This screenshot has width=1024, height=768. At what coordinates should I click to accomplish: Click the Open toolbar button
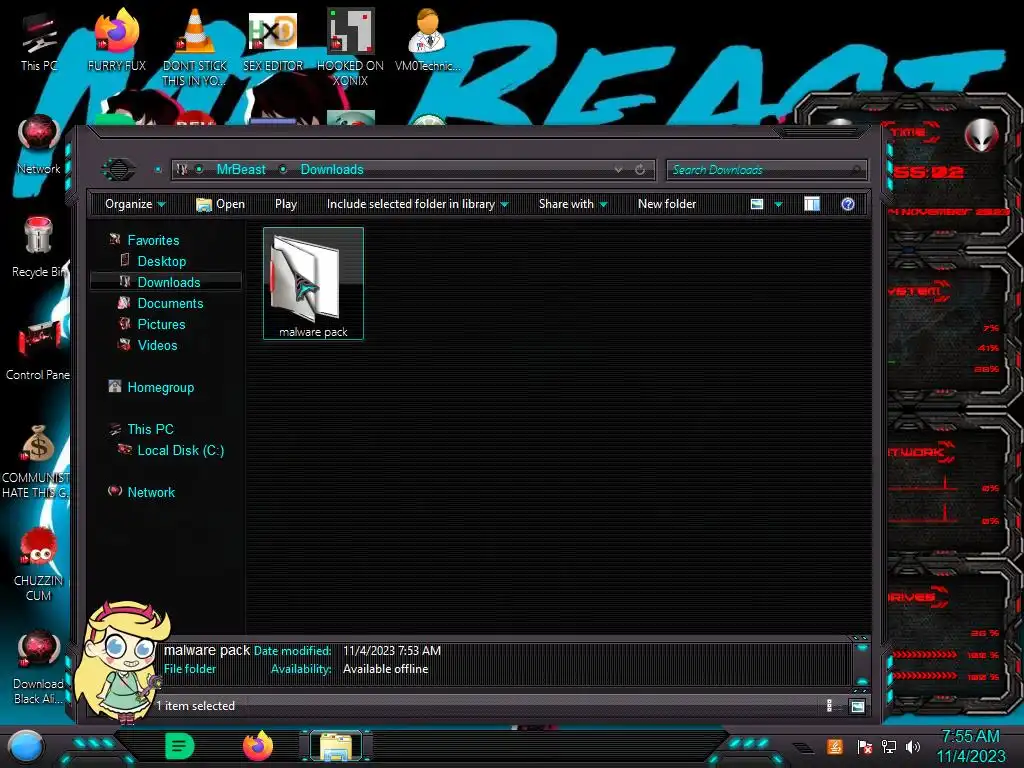coord(221,204)
